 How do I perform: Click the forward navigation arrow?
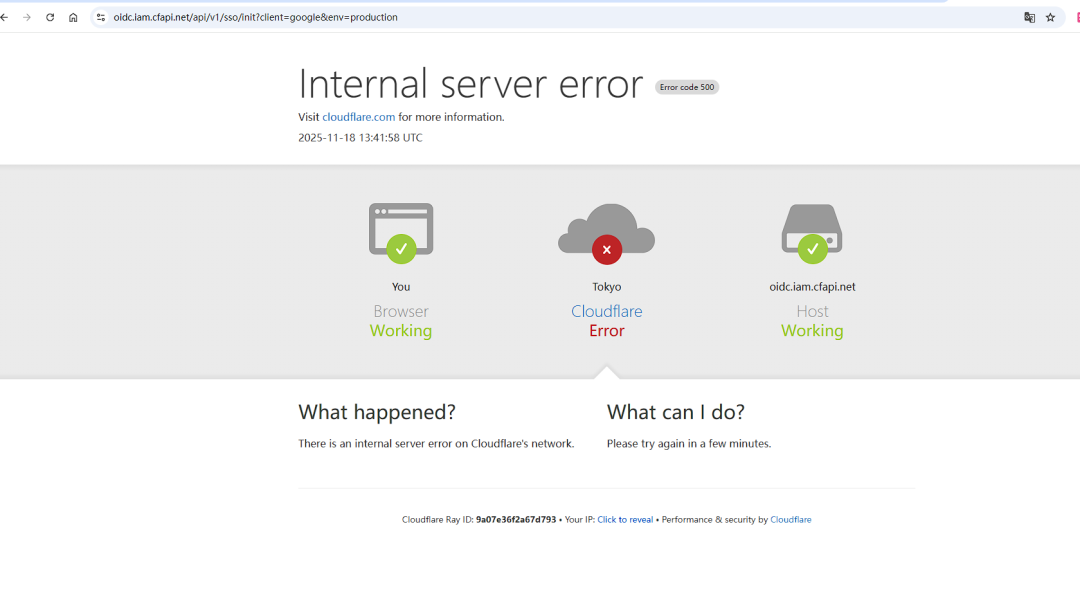click(27, 17)
